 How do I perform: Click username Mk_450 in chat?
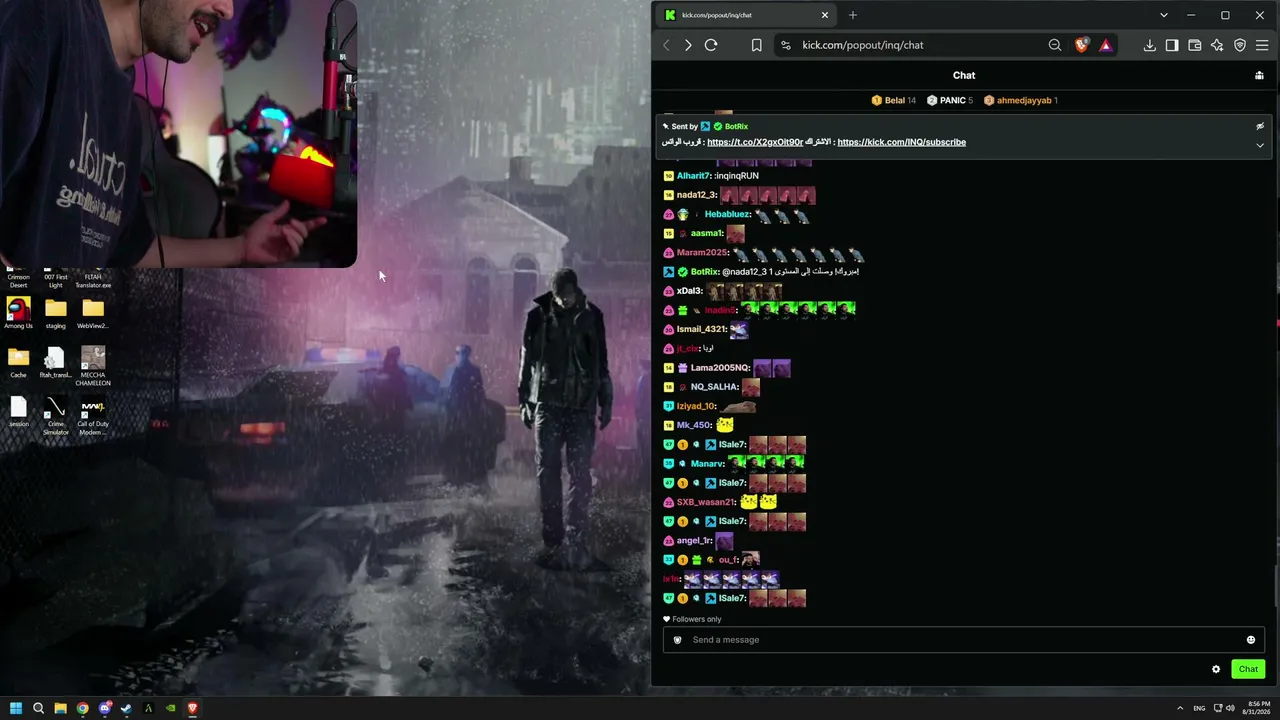695,425
